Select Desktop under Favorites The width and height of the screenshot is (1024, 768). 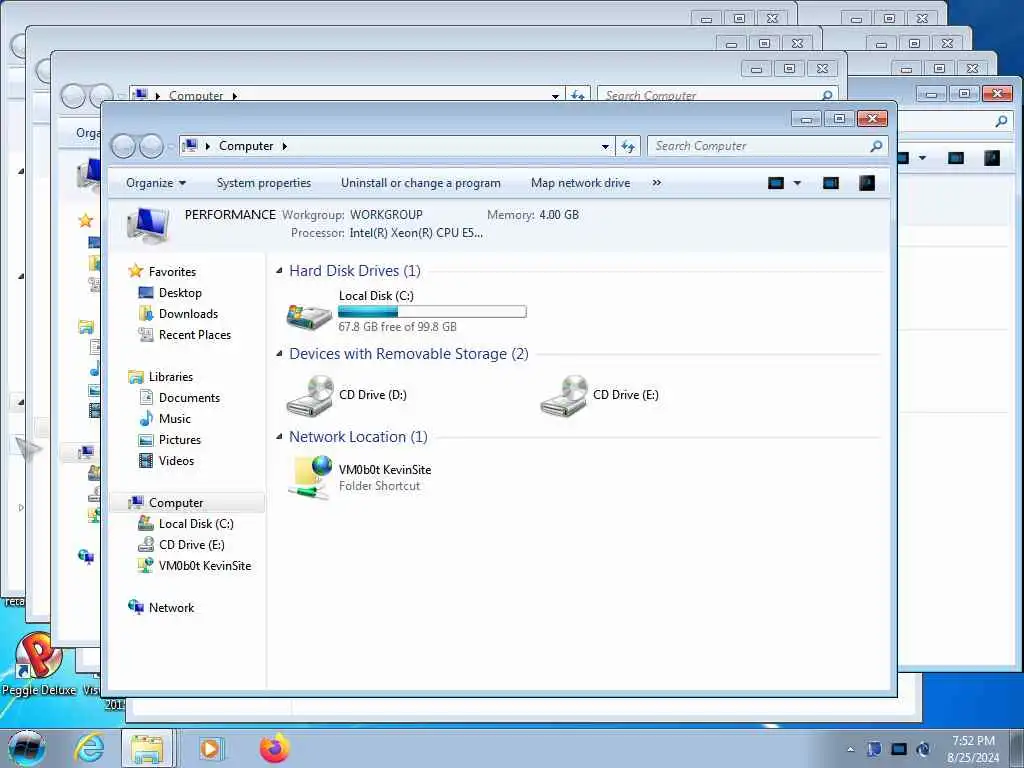pos(180,293)
